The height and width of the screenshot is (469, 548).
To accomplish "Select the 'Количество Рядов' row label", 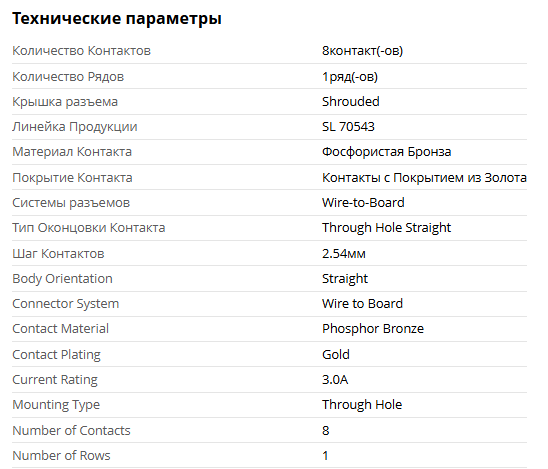I will pyautogui.click(x=68, y=77).
